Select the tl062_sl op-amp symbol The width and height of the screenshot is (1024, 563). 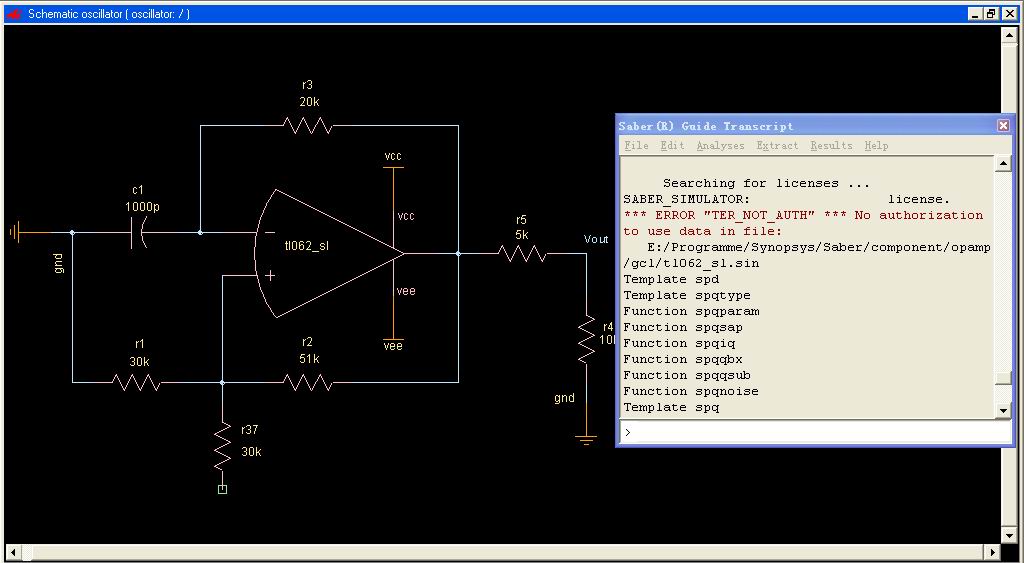tap(328, 253)
